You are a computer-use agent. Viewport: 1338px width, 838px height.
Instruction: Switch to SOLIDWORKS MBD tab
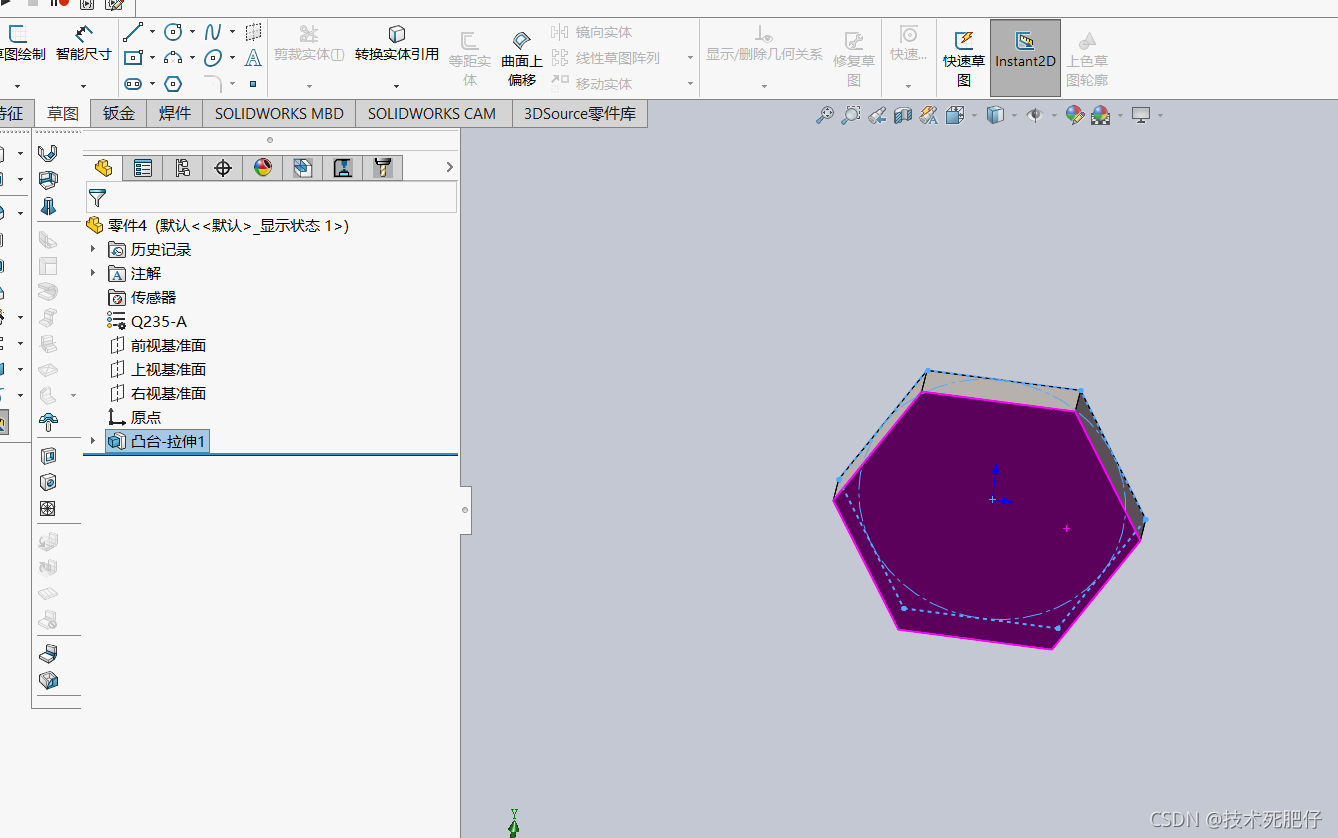tap(279, 113)
